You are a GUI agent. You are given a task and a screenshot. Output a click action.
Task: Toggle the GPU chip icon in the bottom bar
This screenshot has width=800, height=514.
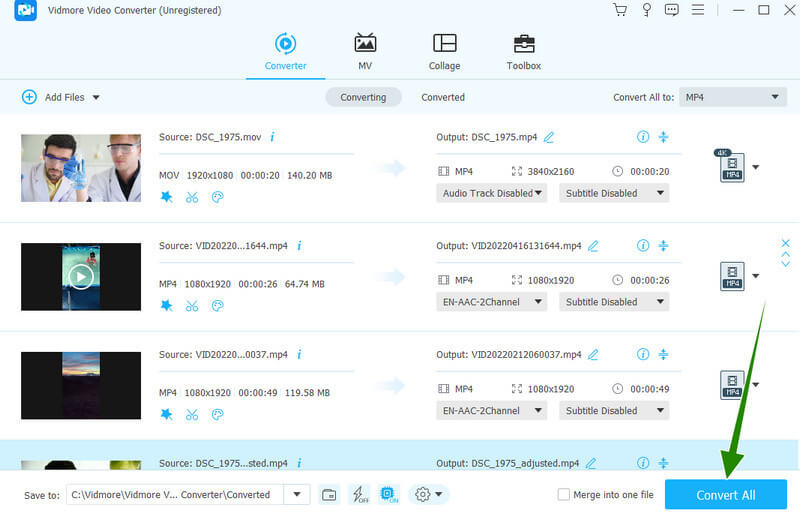389,494
